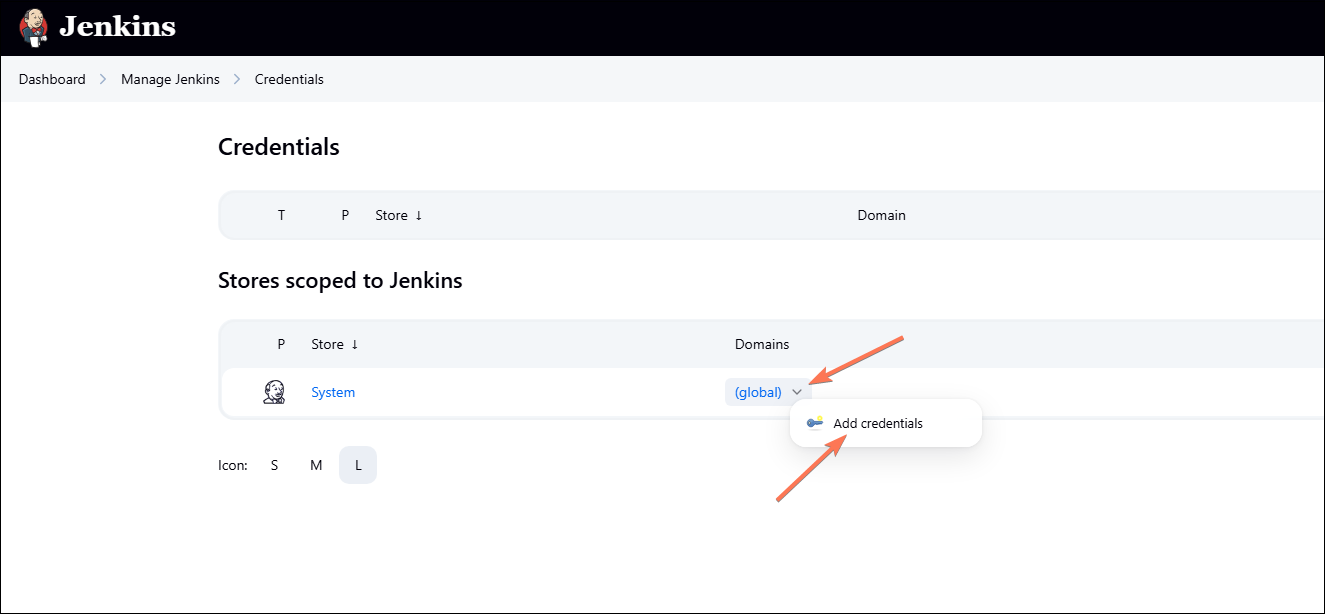Set icon size to L
Viewport: 1325px width, 614px height.
click(x=358, y=465)
